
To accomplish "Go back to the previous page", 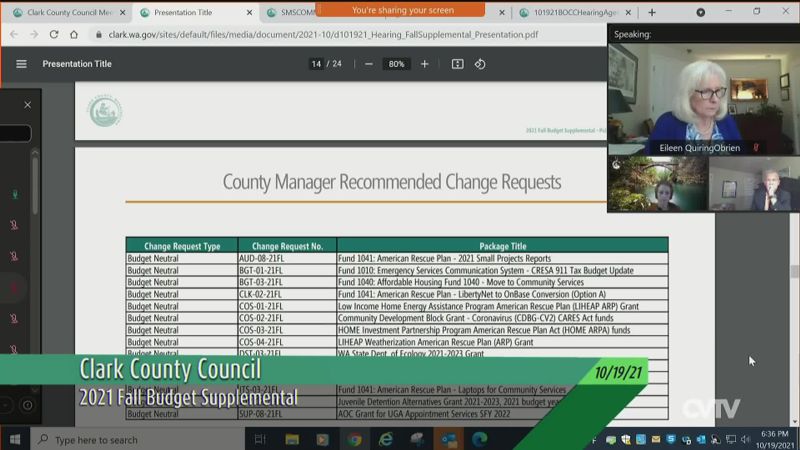I will tap(14, 34).
